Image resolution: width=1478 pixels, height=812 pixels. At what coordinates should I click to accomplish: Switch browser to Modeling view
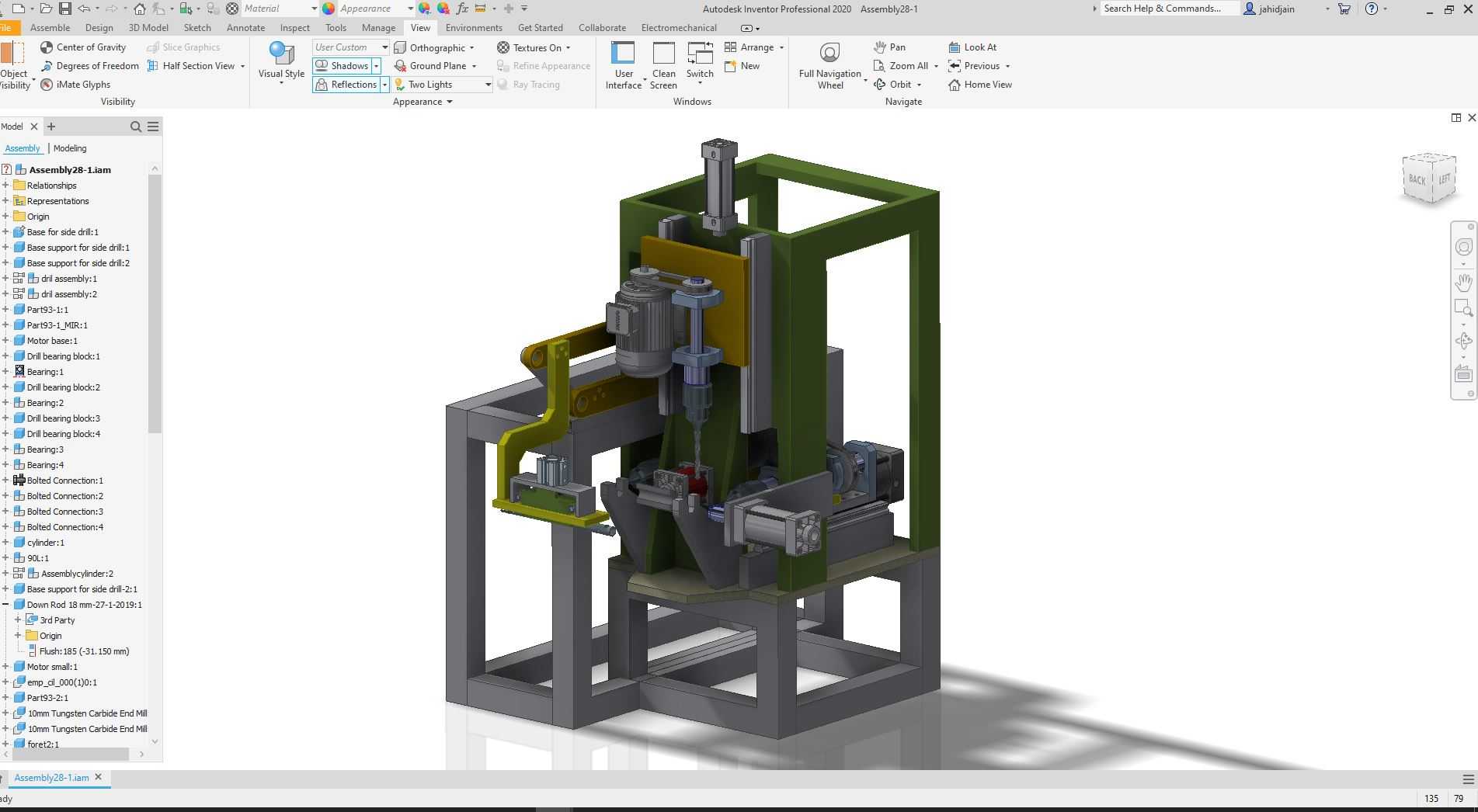click(70, 148)
